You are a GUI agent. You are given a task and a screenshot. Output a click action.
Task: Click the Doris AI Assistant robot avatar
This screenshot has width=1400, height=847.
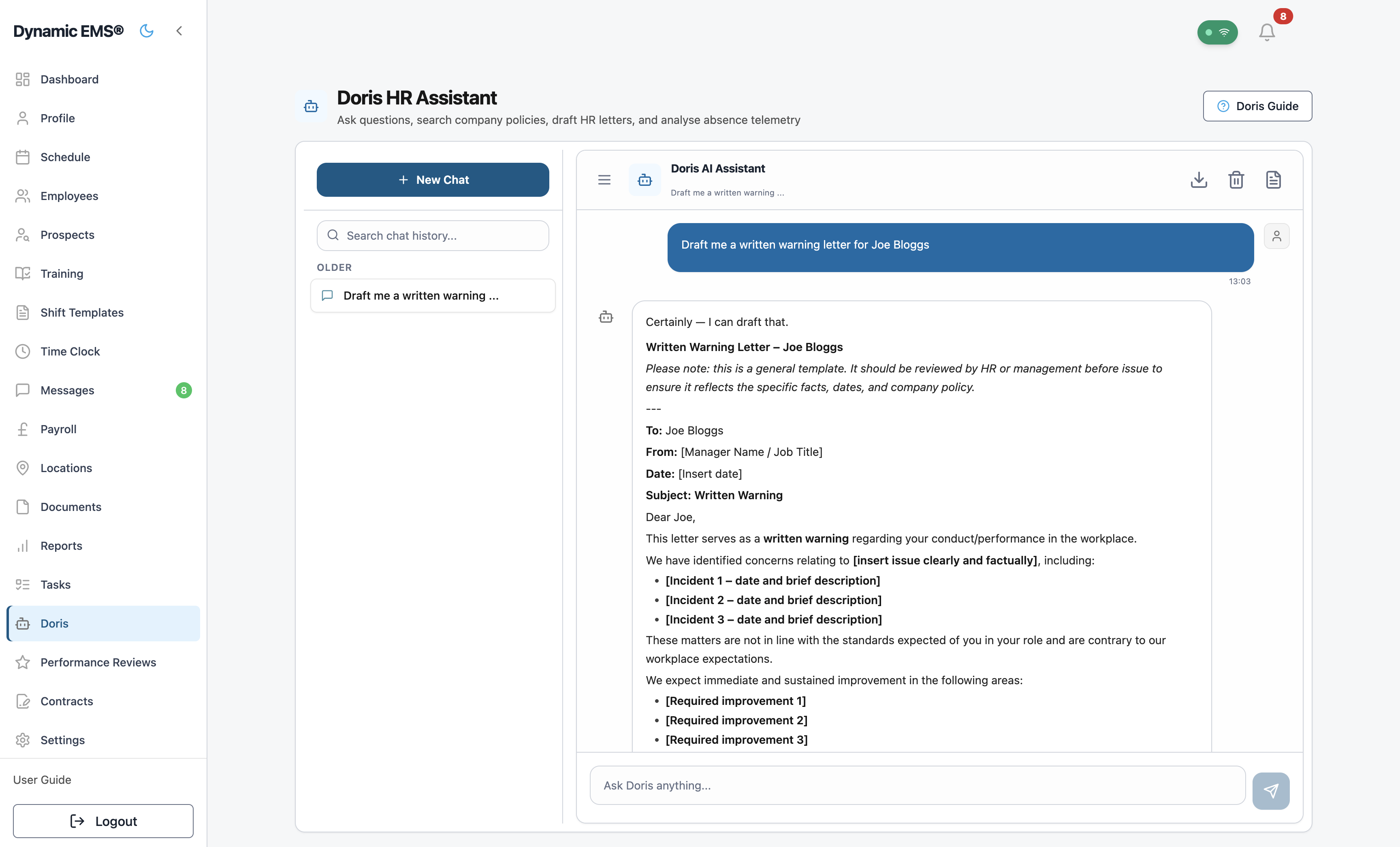(645, 180)
